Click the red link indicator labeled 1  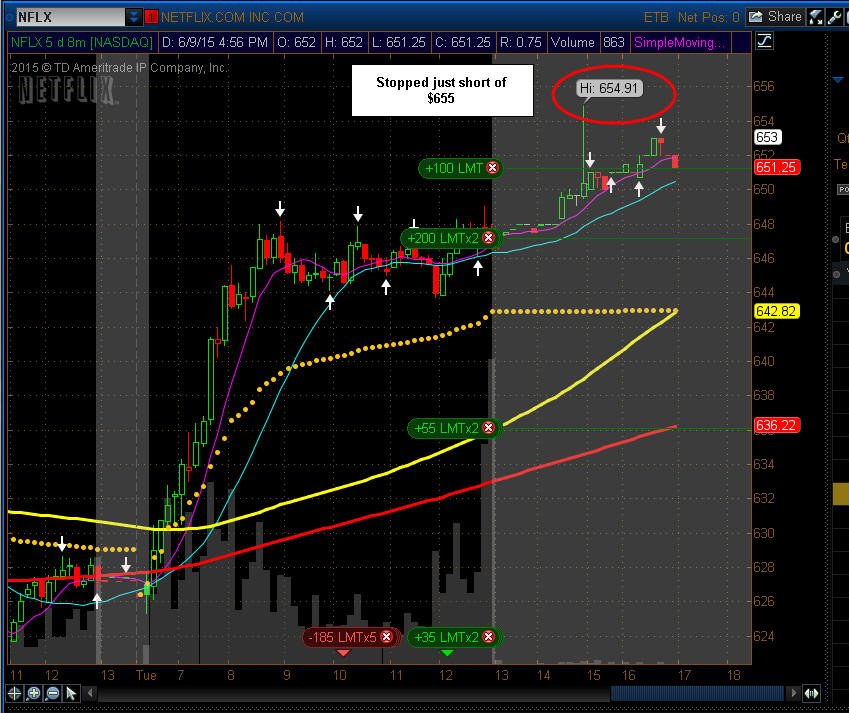(x=151, y=17)
